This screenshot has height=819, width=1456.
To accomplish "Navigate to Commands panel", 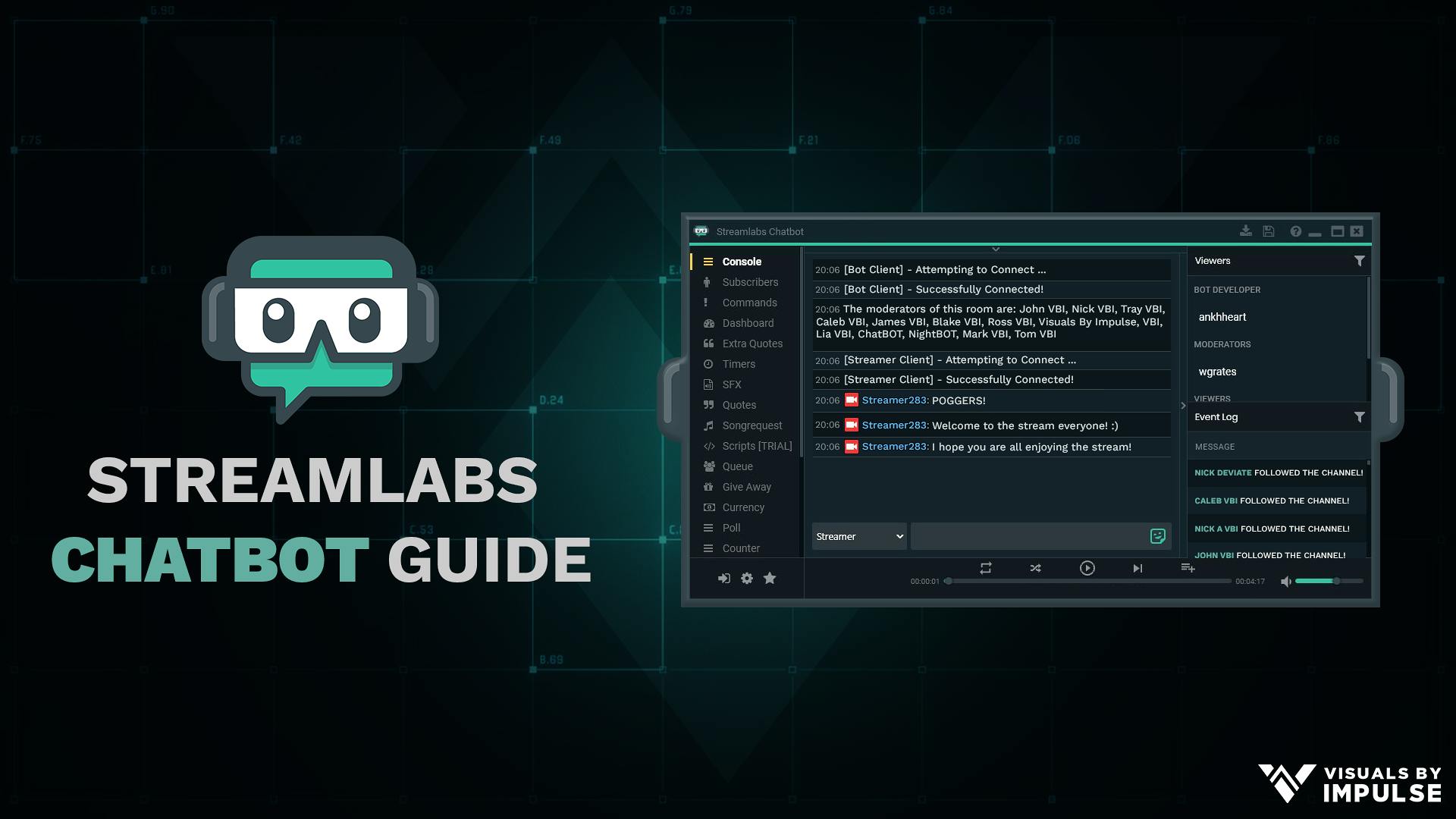I will tap(749, 302).
